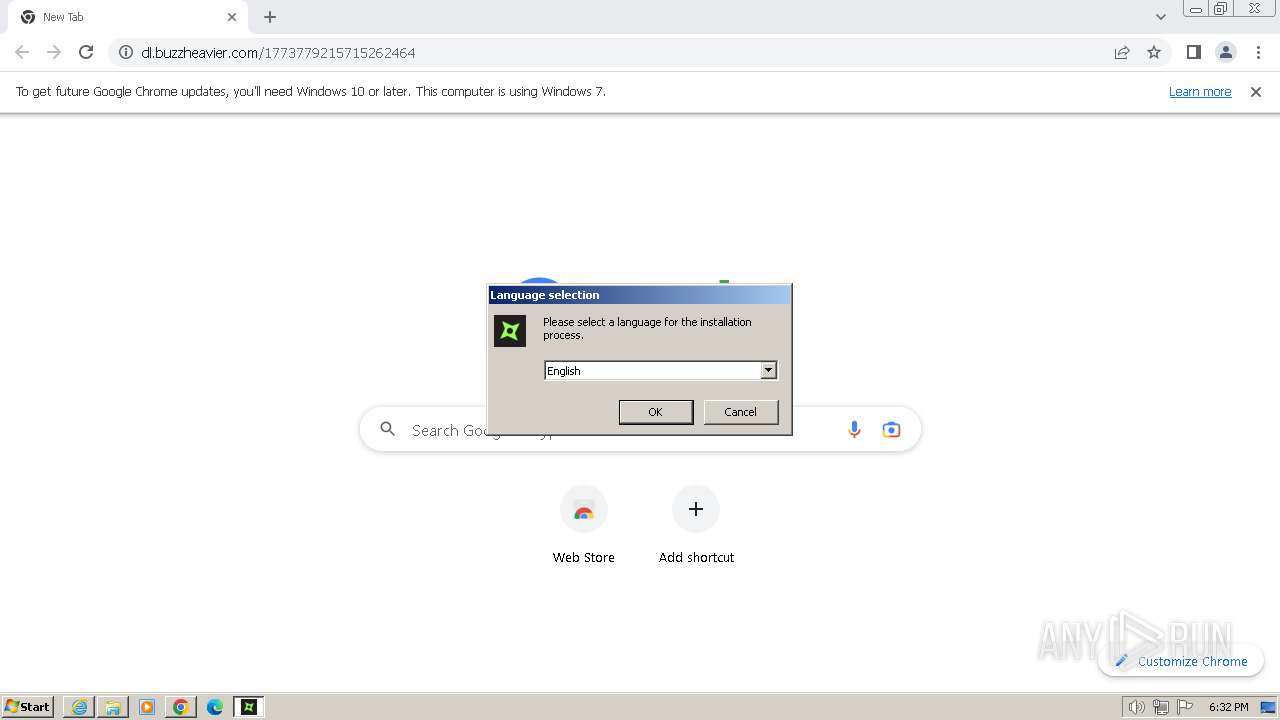The width and height of the screenshot is (1280, 720).
Task: Click the address bar URL
Action: 278,53
